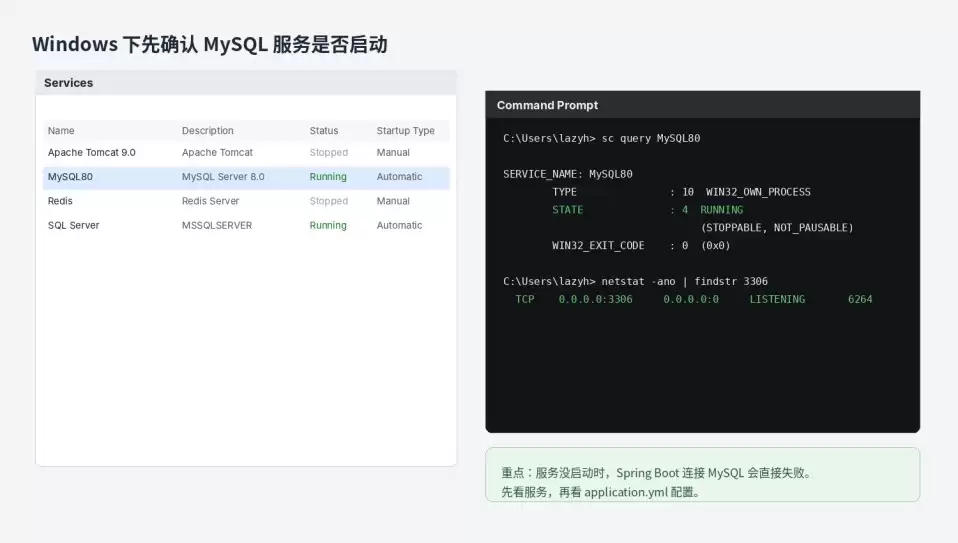The height and width of the screenshot is (543, 958).
Task: Click the note line mentioning application.yml
Action: point(601,492)
